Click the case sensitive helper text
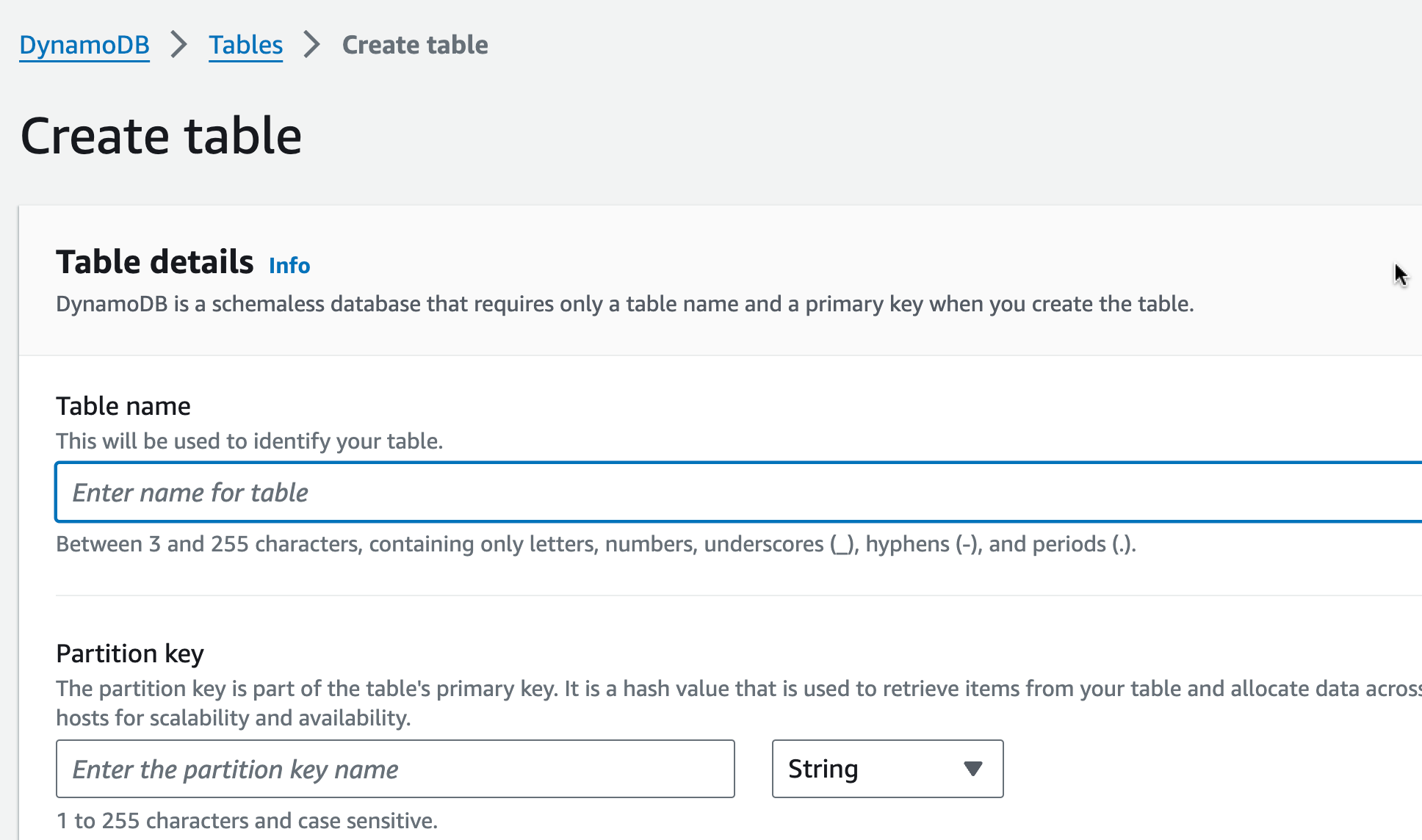The height and width of the screenshot is (840, 1422). point(247,821)
